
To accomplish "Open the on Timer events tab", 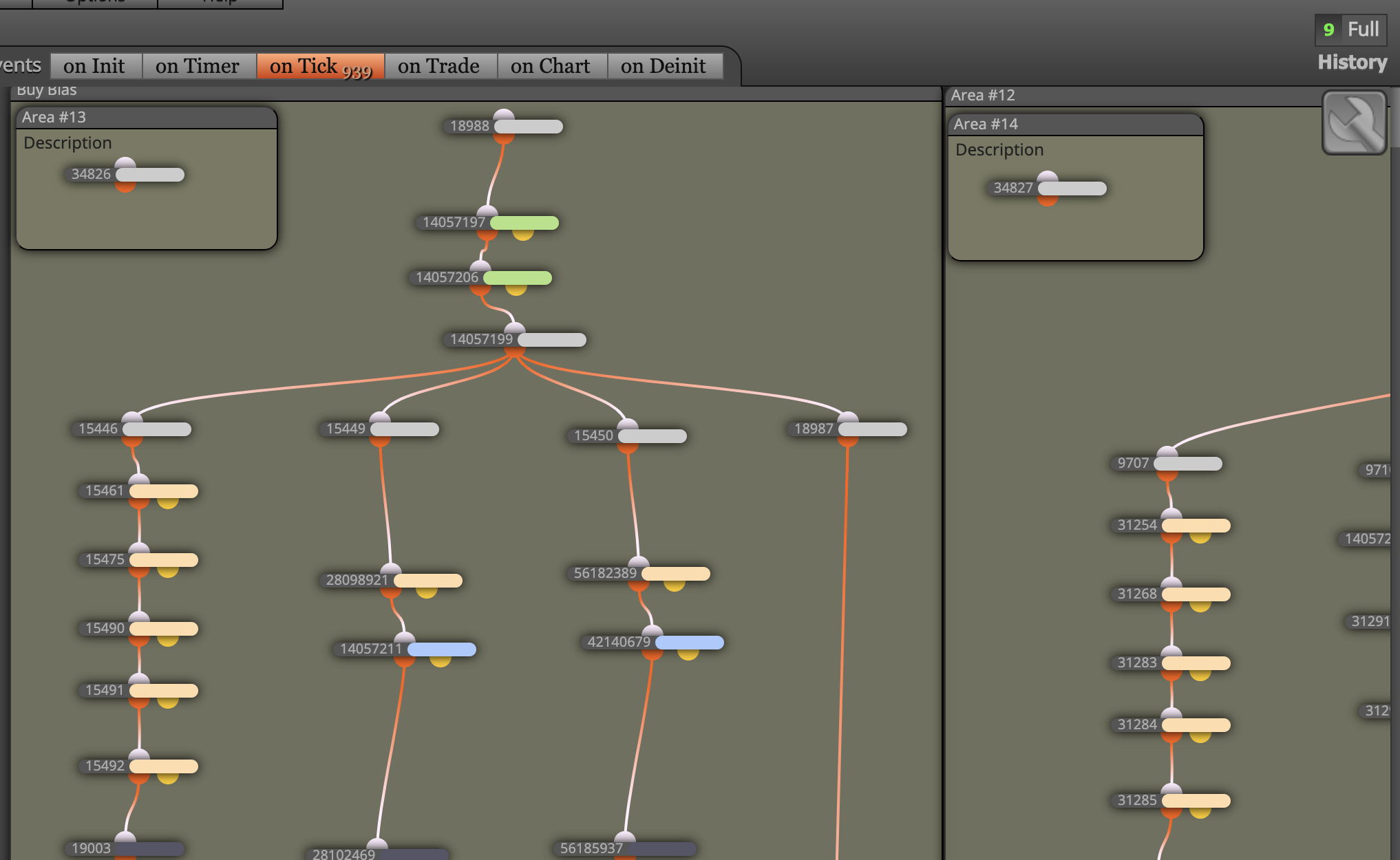I will point(199,66).
